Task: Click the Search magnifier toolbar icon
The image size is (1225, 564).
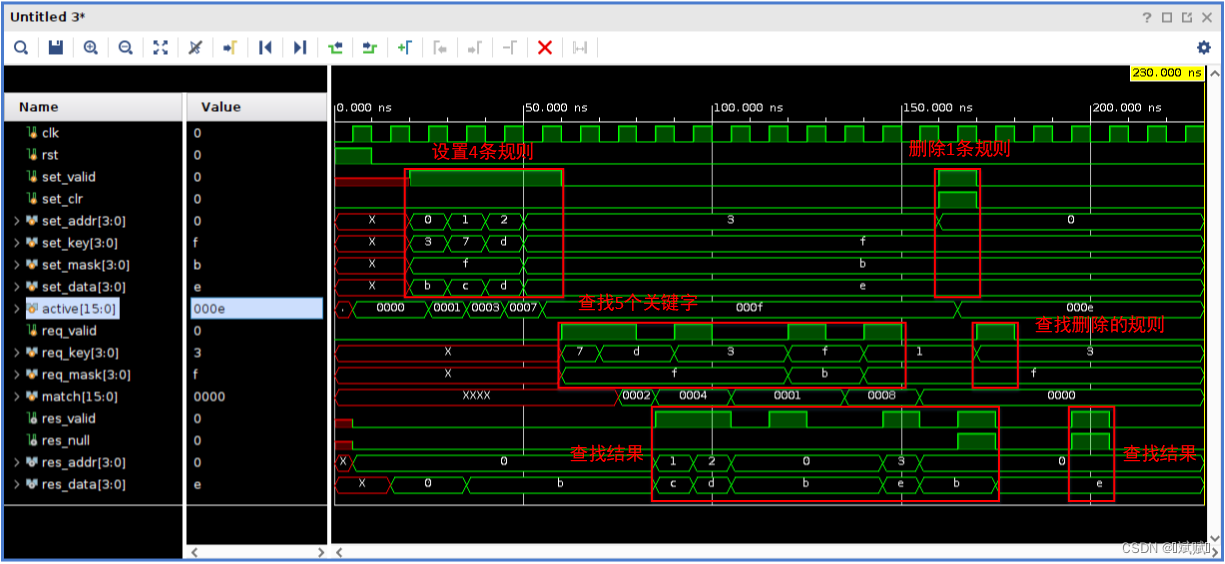Action: tap(21, 47)
